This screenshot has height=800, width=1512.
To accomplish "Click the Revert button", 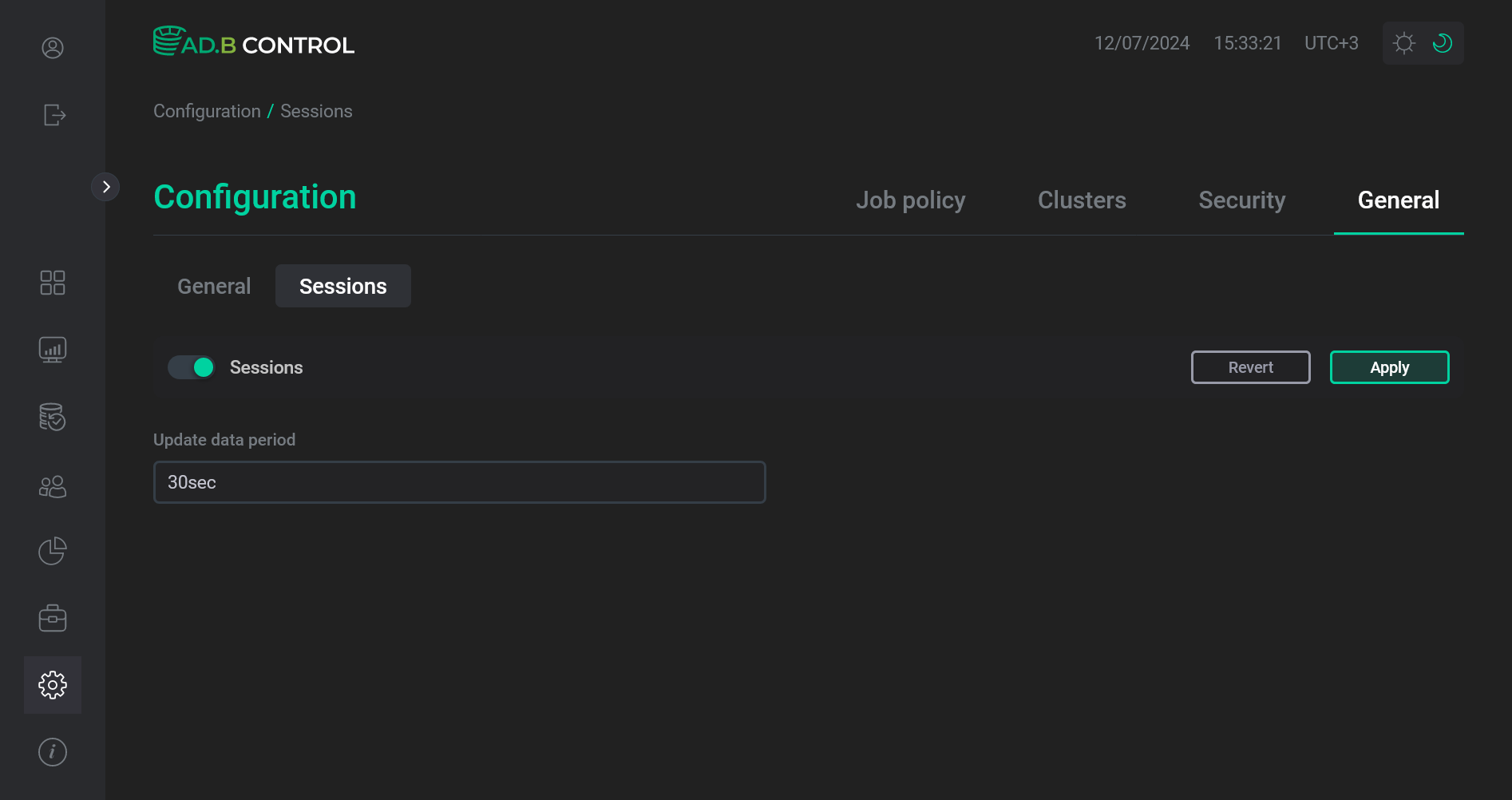I will pyautogui.click(x=1250, y=367).
